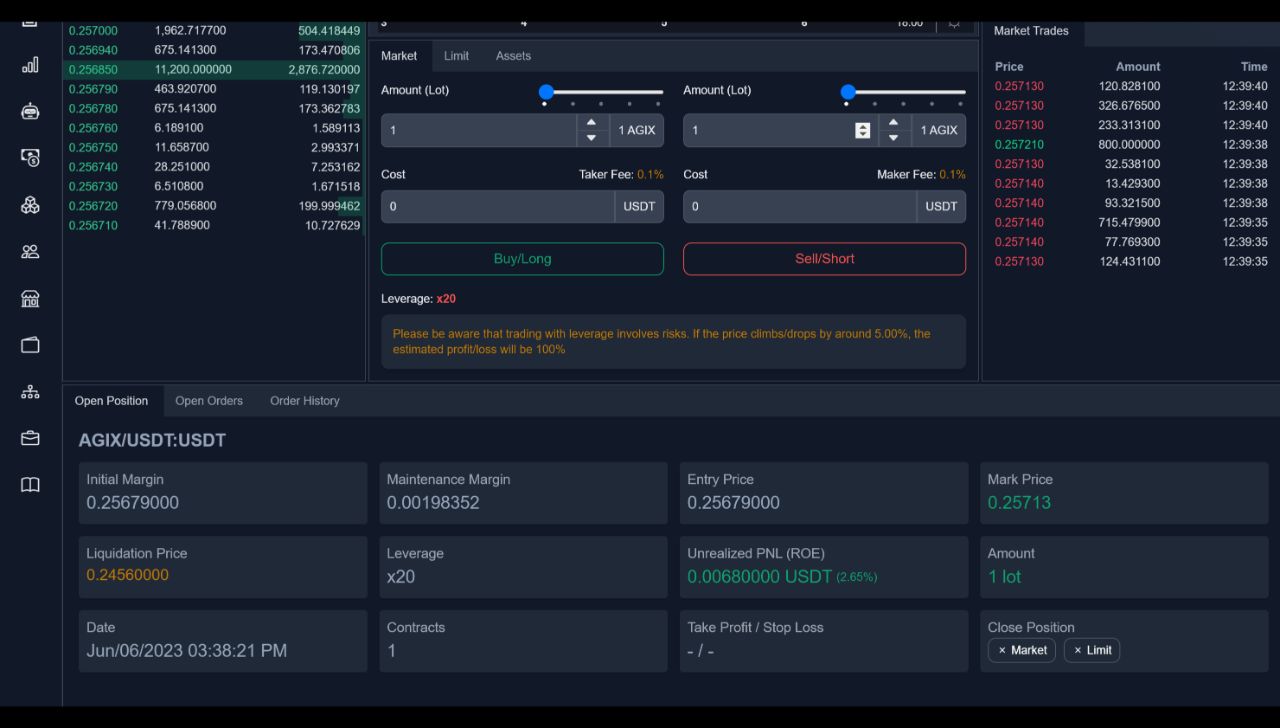Select the marketplace bank icon
Screen dimensions: 1280x728
[x=30, y=298]
